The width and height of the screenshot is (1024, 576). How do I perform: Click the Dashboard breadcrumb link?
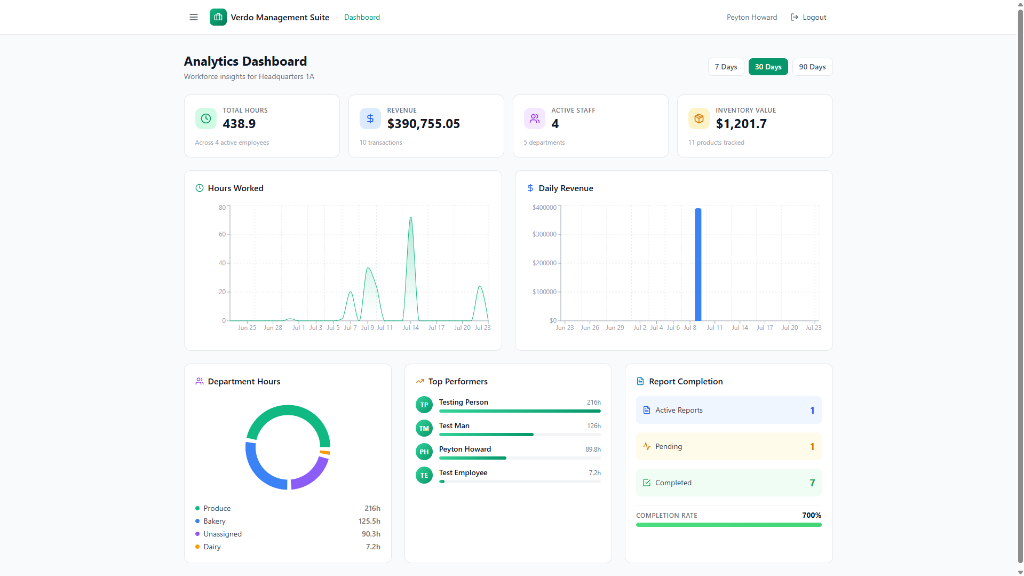[362, 18]
